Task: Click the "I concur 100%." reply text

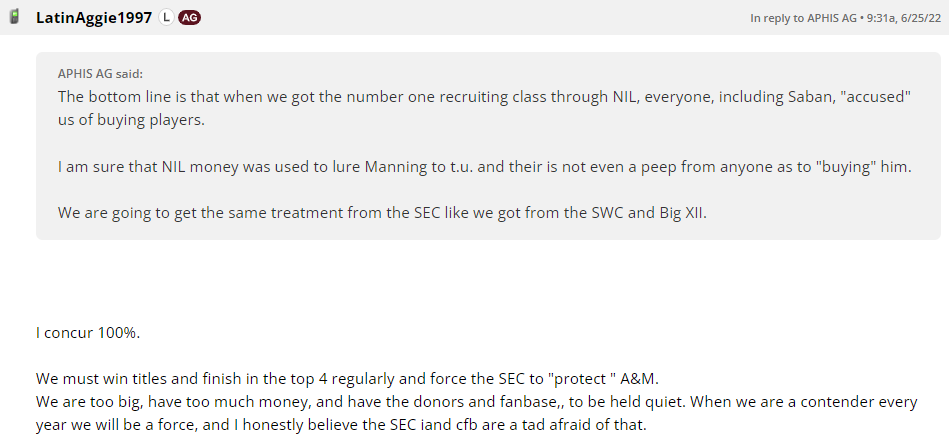Action: [82, 331]
